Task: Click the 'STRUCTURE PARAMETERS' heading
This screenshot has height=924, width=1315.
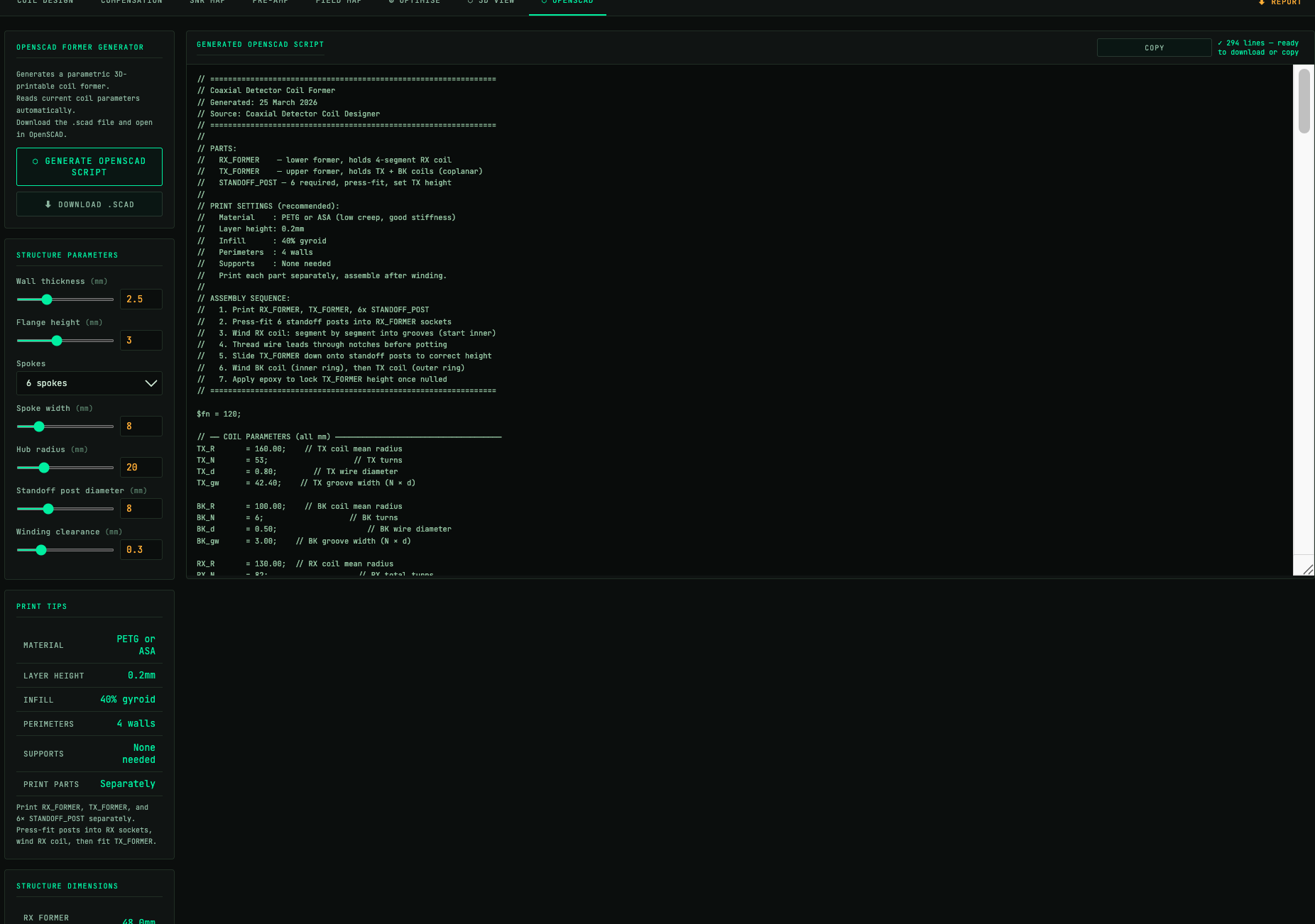Action: click(67, 255)
